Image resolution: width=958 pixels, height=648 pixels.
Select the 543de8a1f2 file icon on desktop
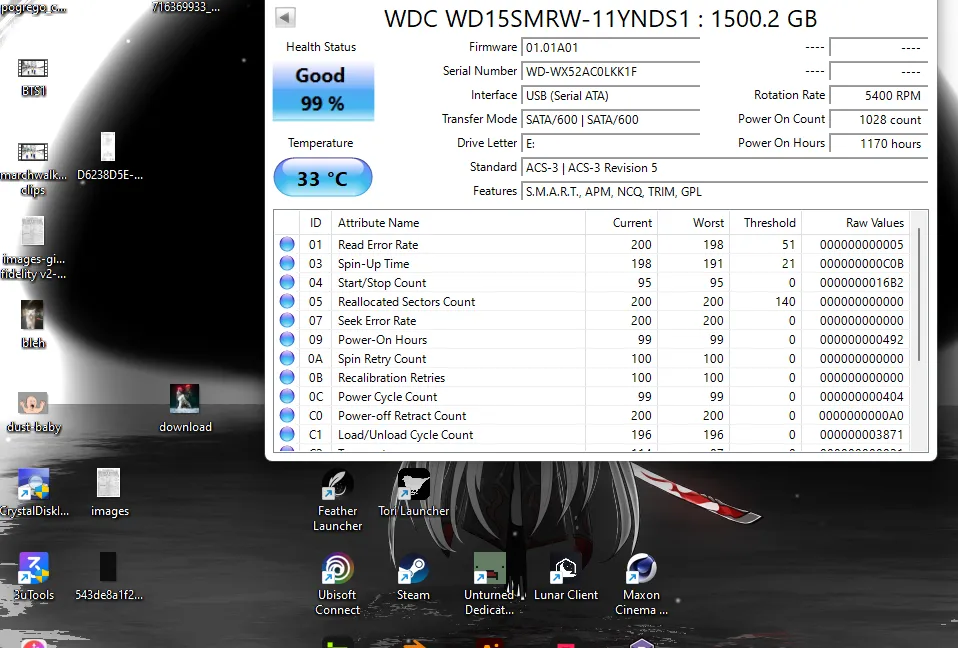pos(109,577)
